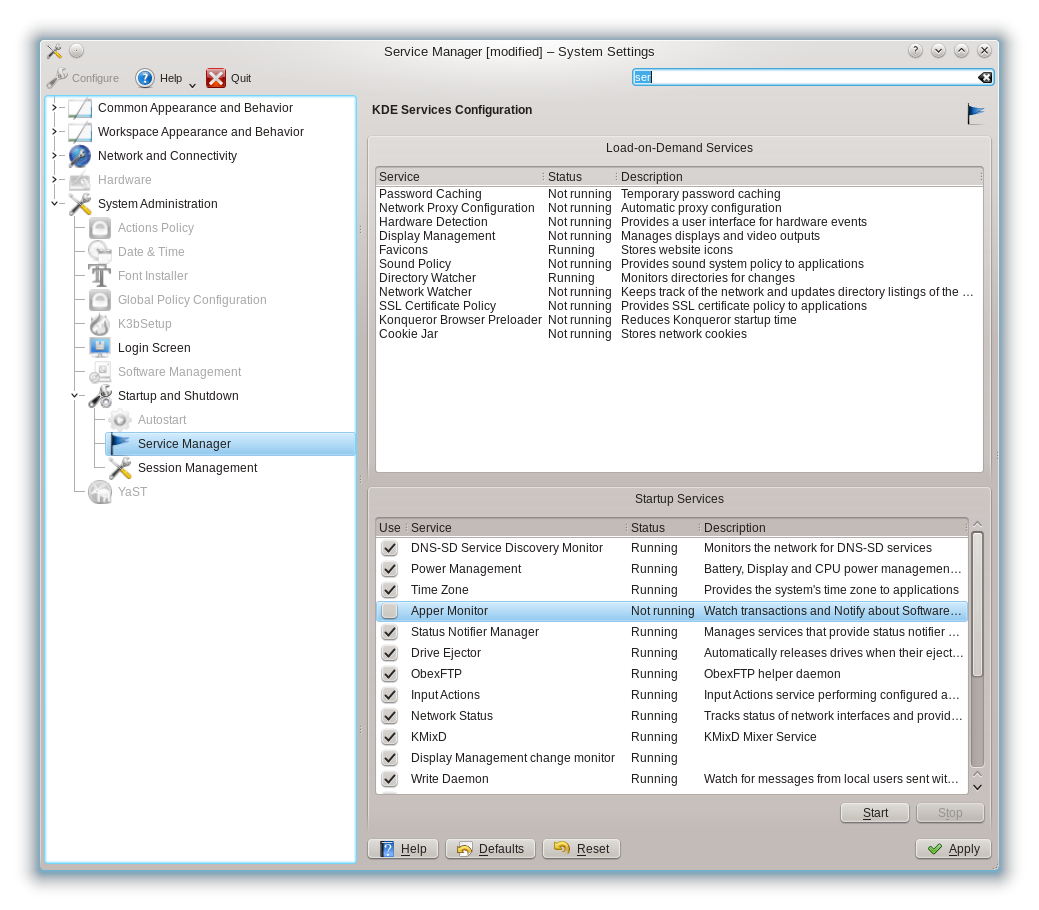
Task: Select the Font Installer icon in sidebar
Action: pos(98,276)
